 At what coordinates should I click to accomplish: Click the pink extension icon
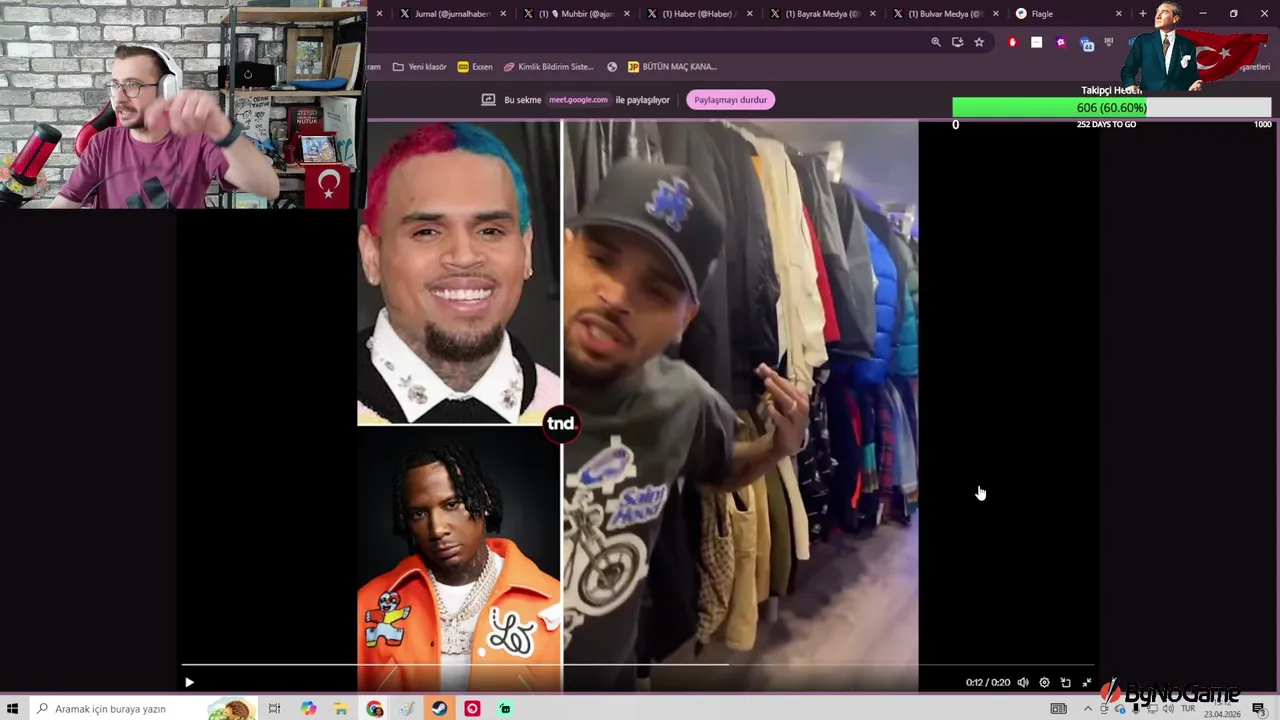(1061, 42)
